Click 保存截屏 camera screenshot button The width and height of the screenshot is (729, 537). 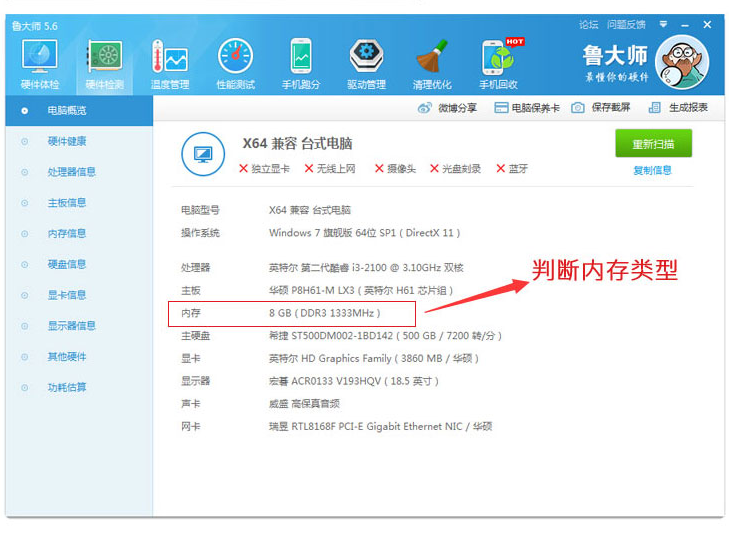tap(577, 108)
